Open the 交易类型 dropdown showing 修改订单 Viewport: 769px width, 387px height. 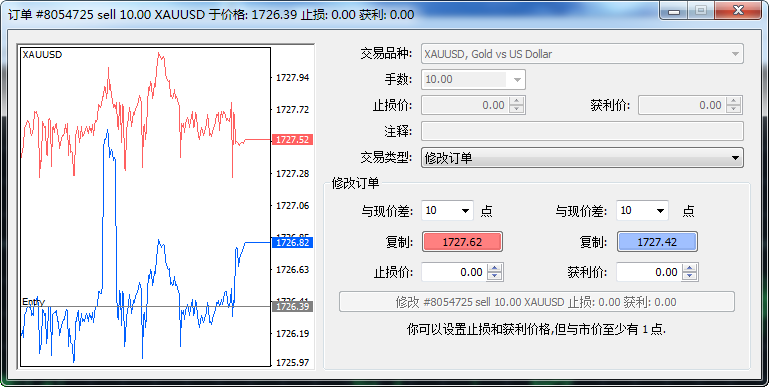582,158
